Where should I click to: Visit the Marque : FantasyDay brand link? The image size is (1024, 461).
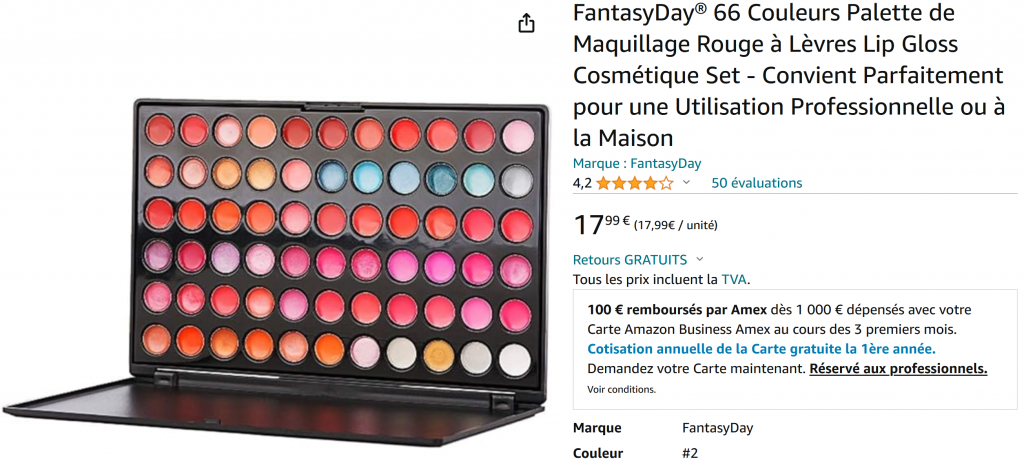(x=637, y=164)
